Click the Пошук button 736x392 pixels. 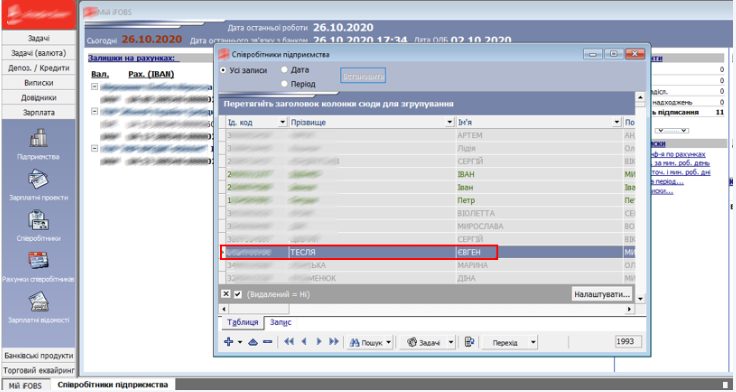coord(367,343)
